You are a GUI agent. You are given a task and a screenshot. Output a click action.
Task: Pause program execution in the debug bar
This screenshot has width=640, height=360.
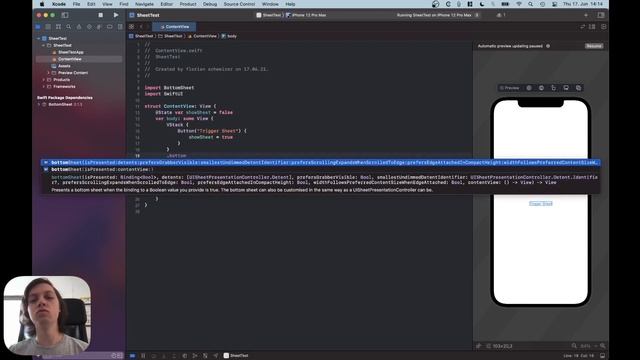pyautogui.click(x=143, y=356)
